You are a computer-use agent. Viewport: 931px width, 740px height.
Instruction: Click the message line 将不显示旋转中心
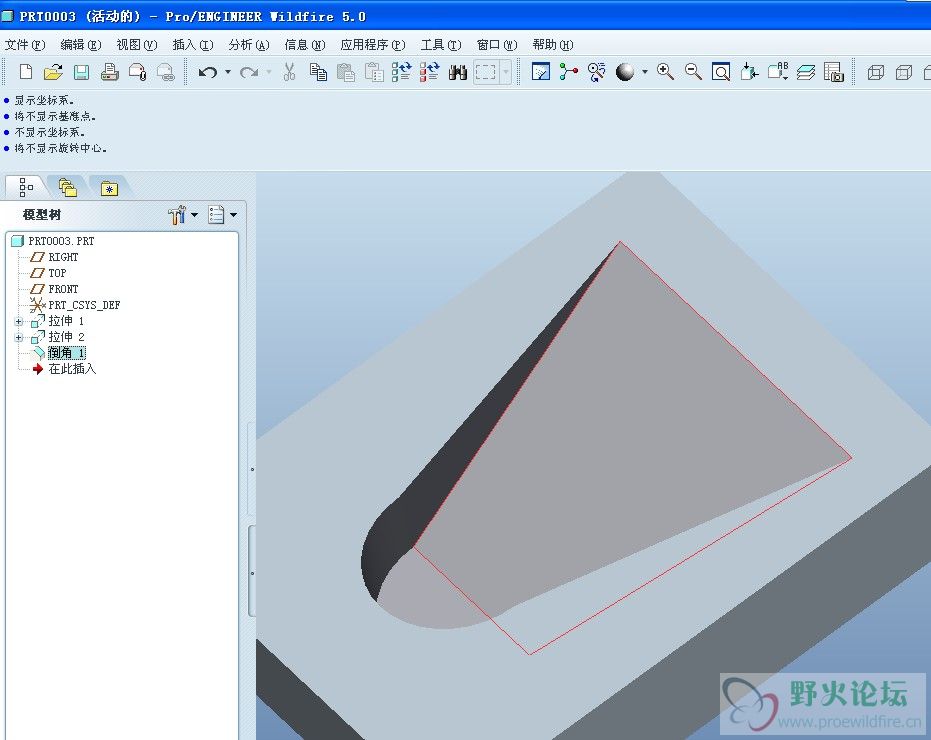(x=61, y=148)
